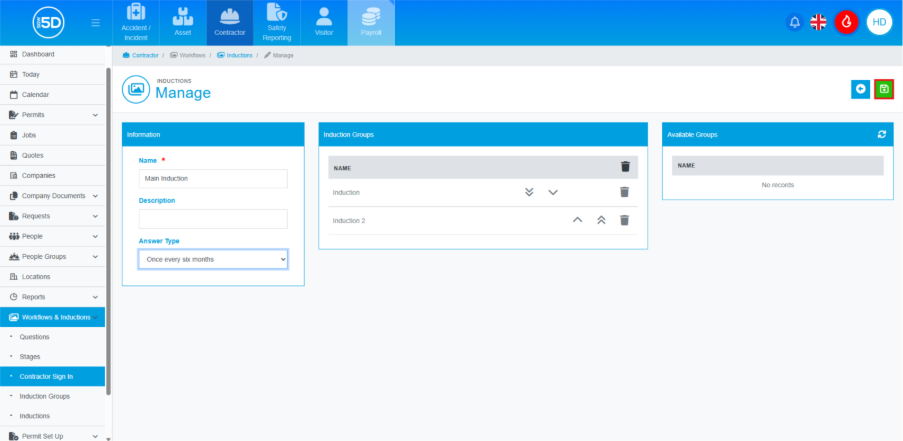
Task: Move Induction 2 group to top
Action: point(601,220)
